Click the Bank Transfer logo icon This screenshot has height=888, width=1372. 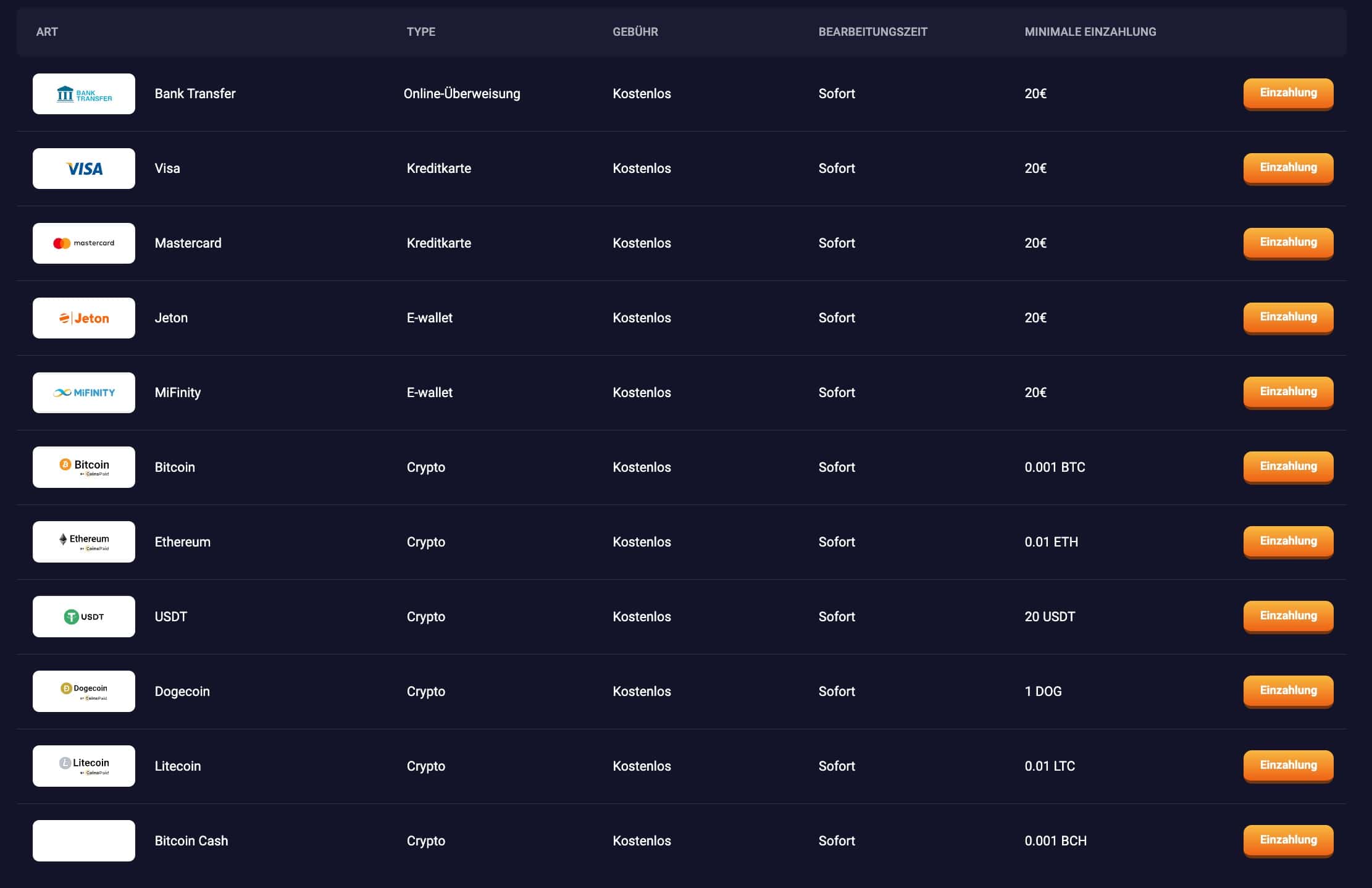(84, 94)
